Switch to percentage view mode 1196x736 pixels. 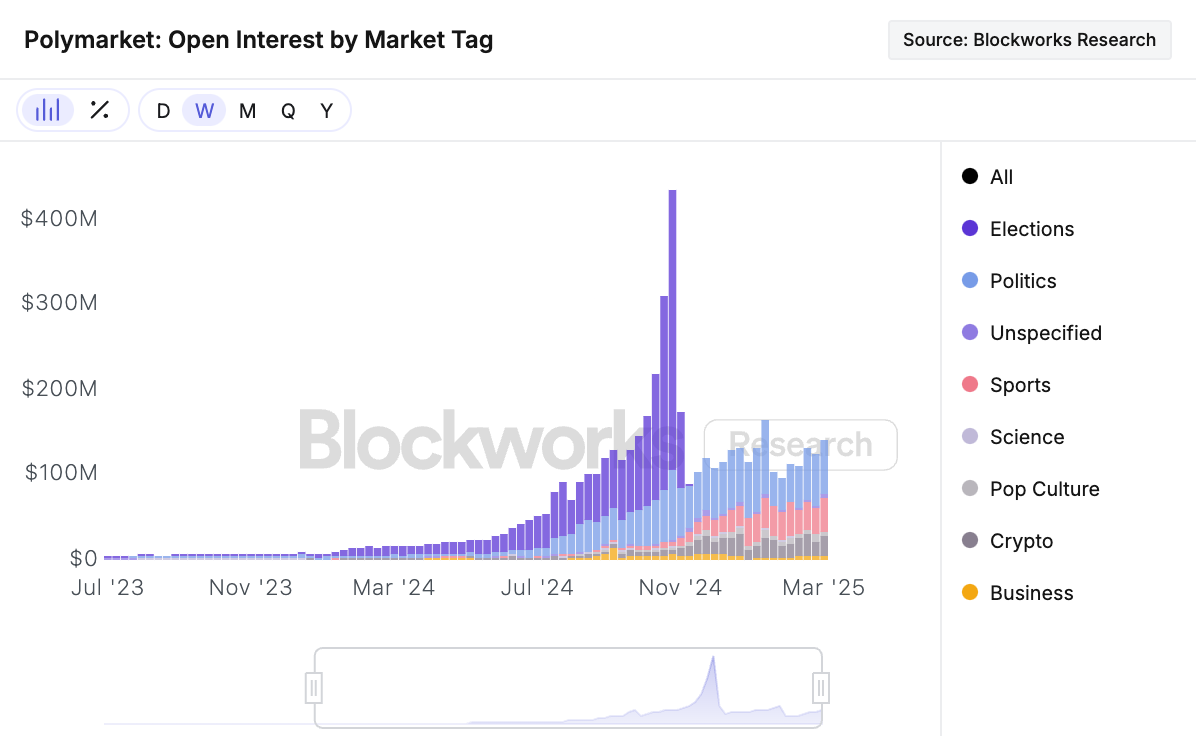click(99, 111)
